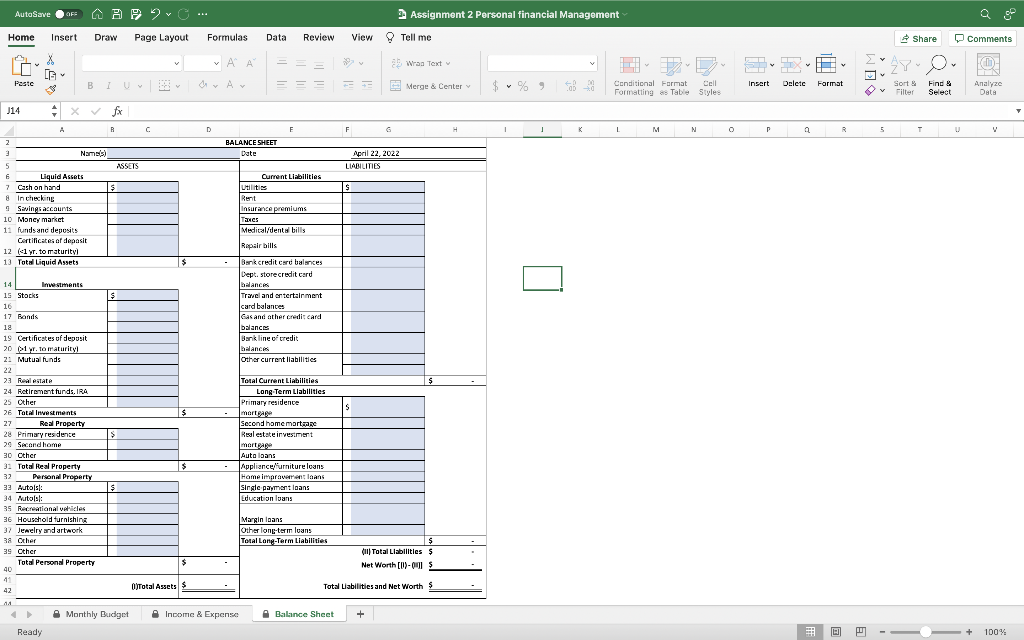Click the 'April 22, 2022' date cell

[376, 153]
